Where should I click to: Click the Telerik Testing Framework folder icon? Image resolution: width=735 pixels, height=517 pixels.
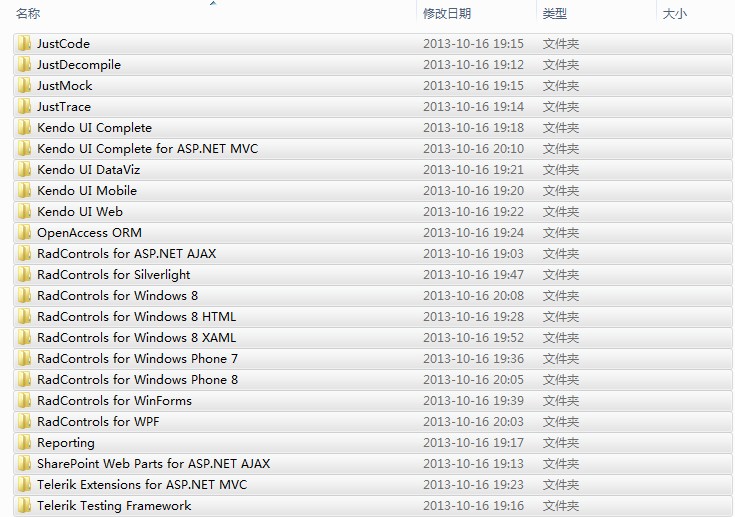coord(24,506)
